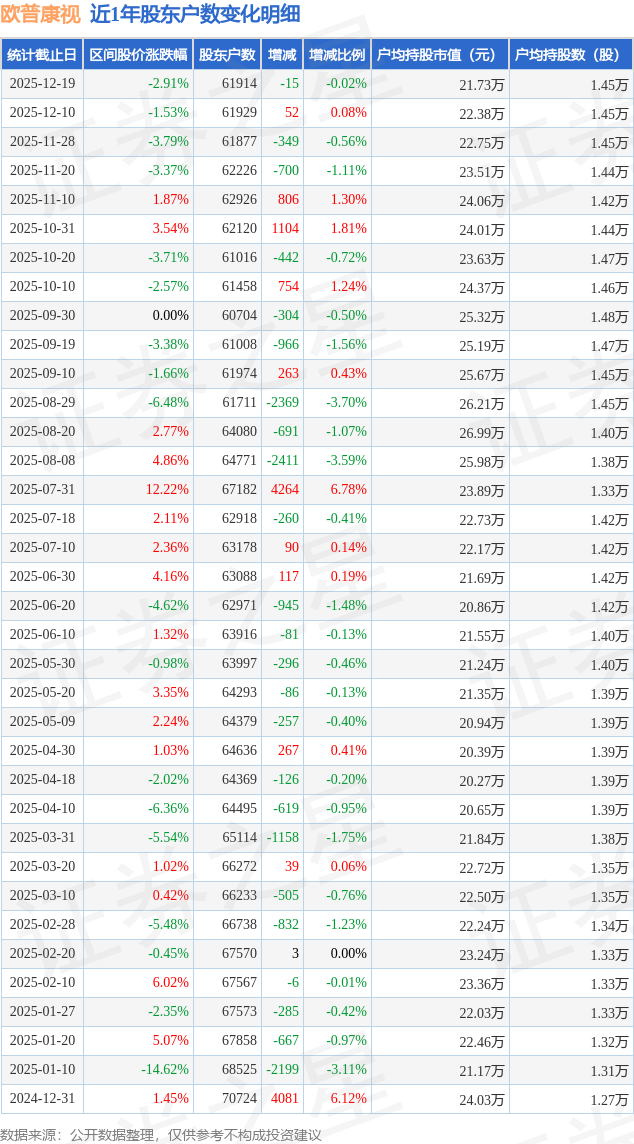The width and height of the screenshot is (634, 1144).
Task: Select the 统计截止日 column header
Action: [x=42, y=55]
